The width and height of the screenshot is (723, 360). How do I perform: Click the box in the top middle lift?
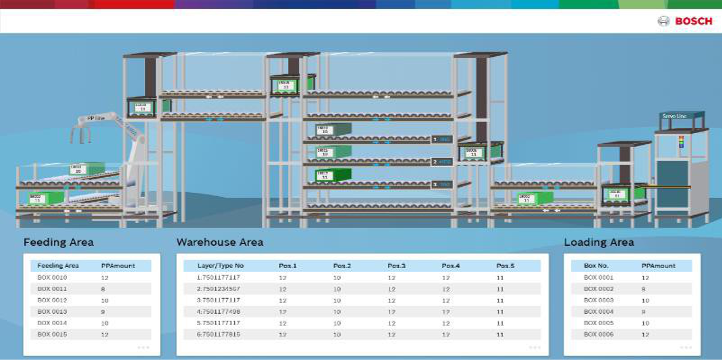click(x=292, y=85)
